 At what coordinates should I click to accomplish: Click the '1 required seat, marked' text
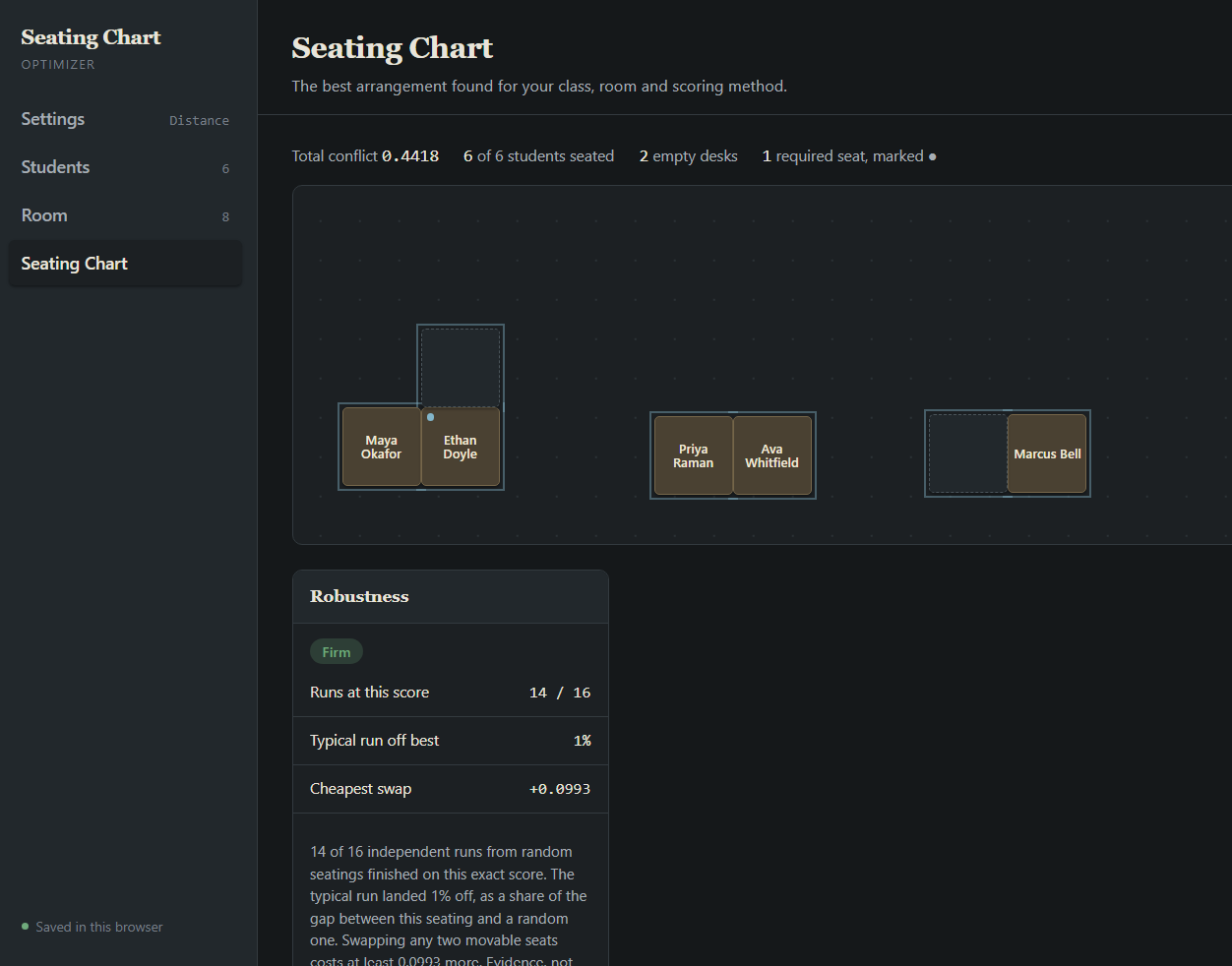(x=843, y=156)
